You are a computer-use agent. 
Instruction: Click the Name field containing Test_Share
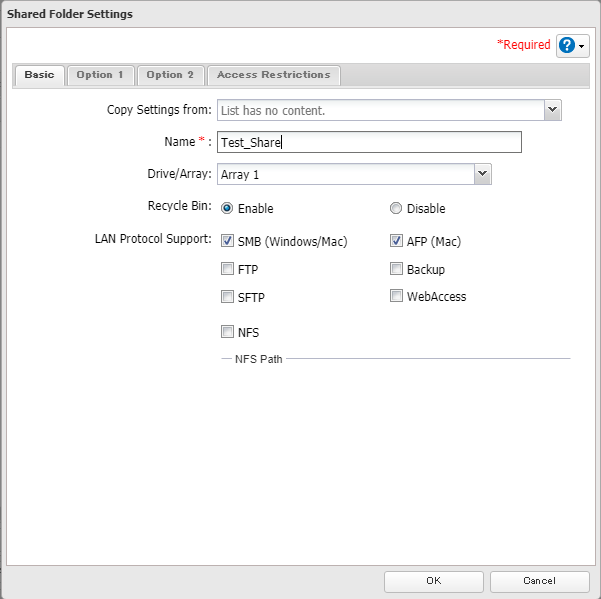(368, 142)
